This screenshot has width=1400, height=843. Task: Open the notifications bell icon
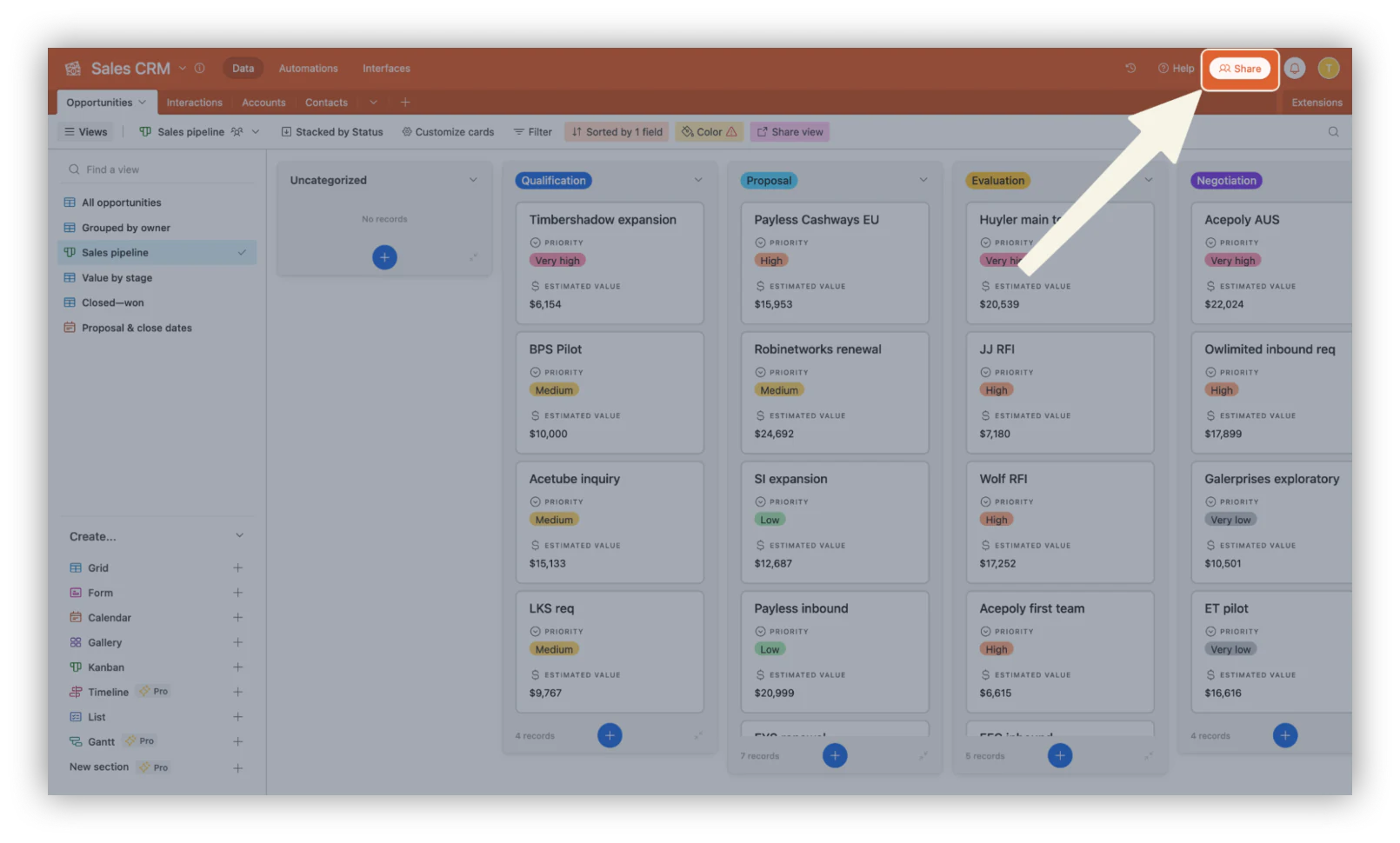pos(1295,68)
